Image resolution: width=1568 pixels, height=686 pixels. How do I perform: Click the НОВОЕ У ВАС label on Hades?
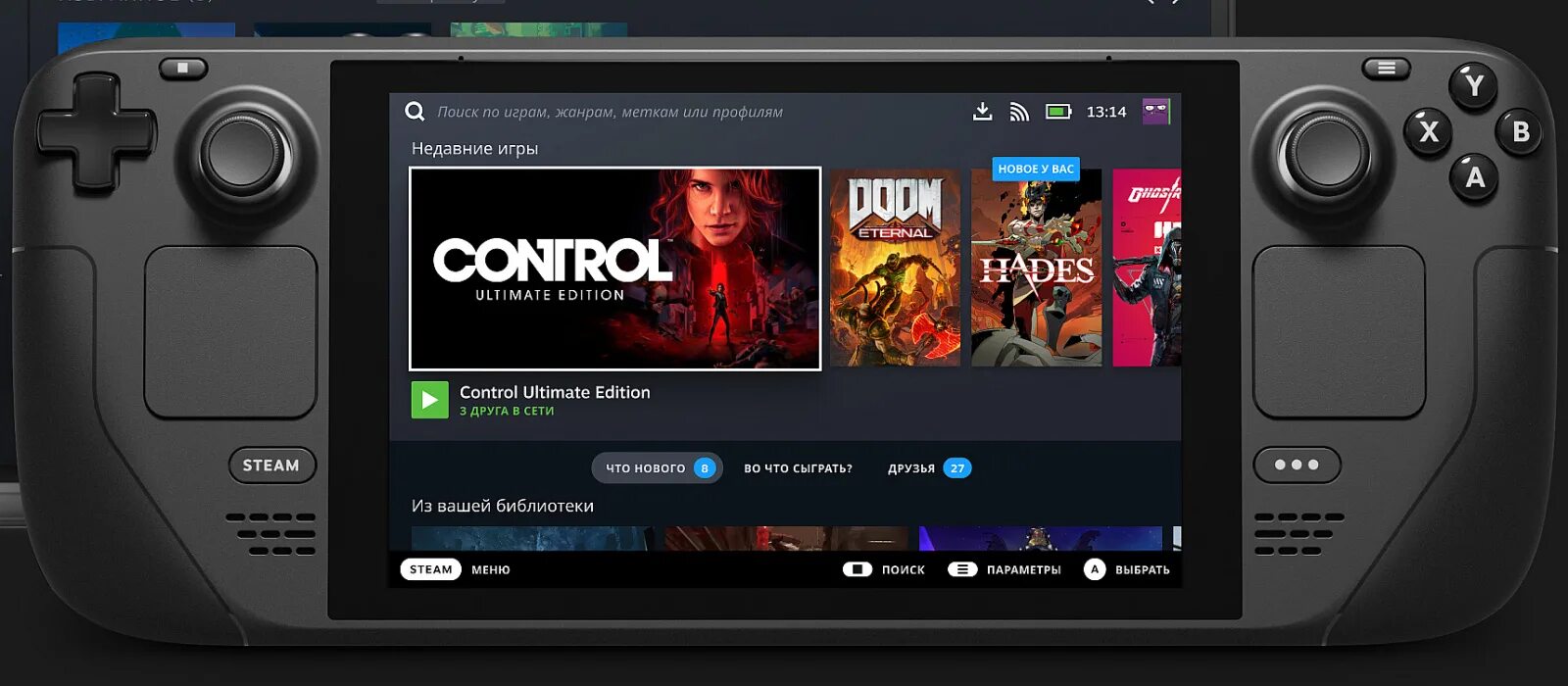(1036, 169)
